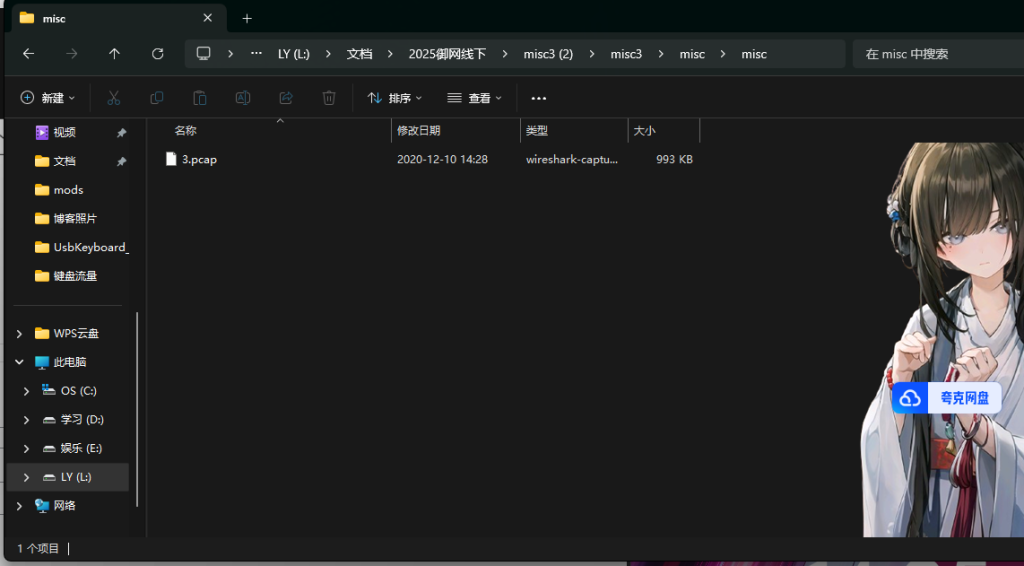The height and width of the screenshot is (566, 1024).
Task: Collapse the 此电脑 tree node
Action: coord(20,362)
